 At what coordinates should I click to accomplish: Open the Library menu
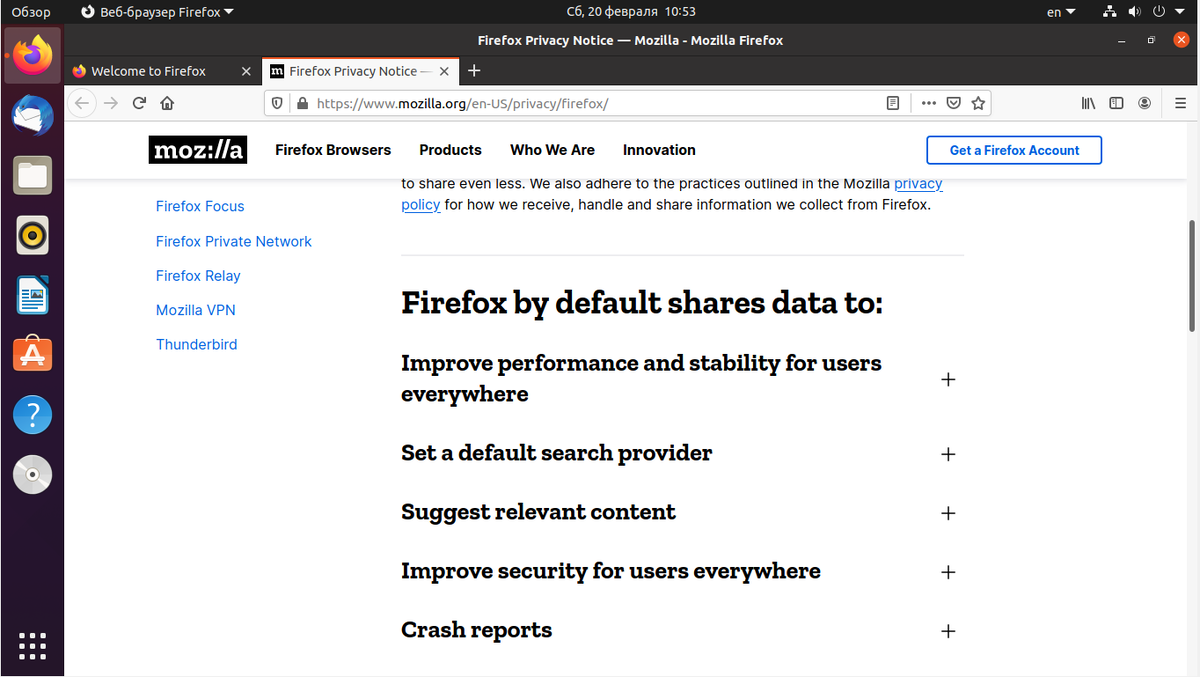pyautogui.click(x=1089, y=103)
